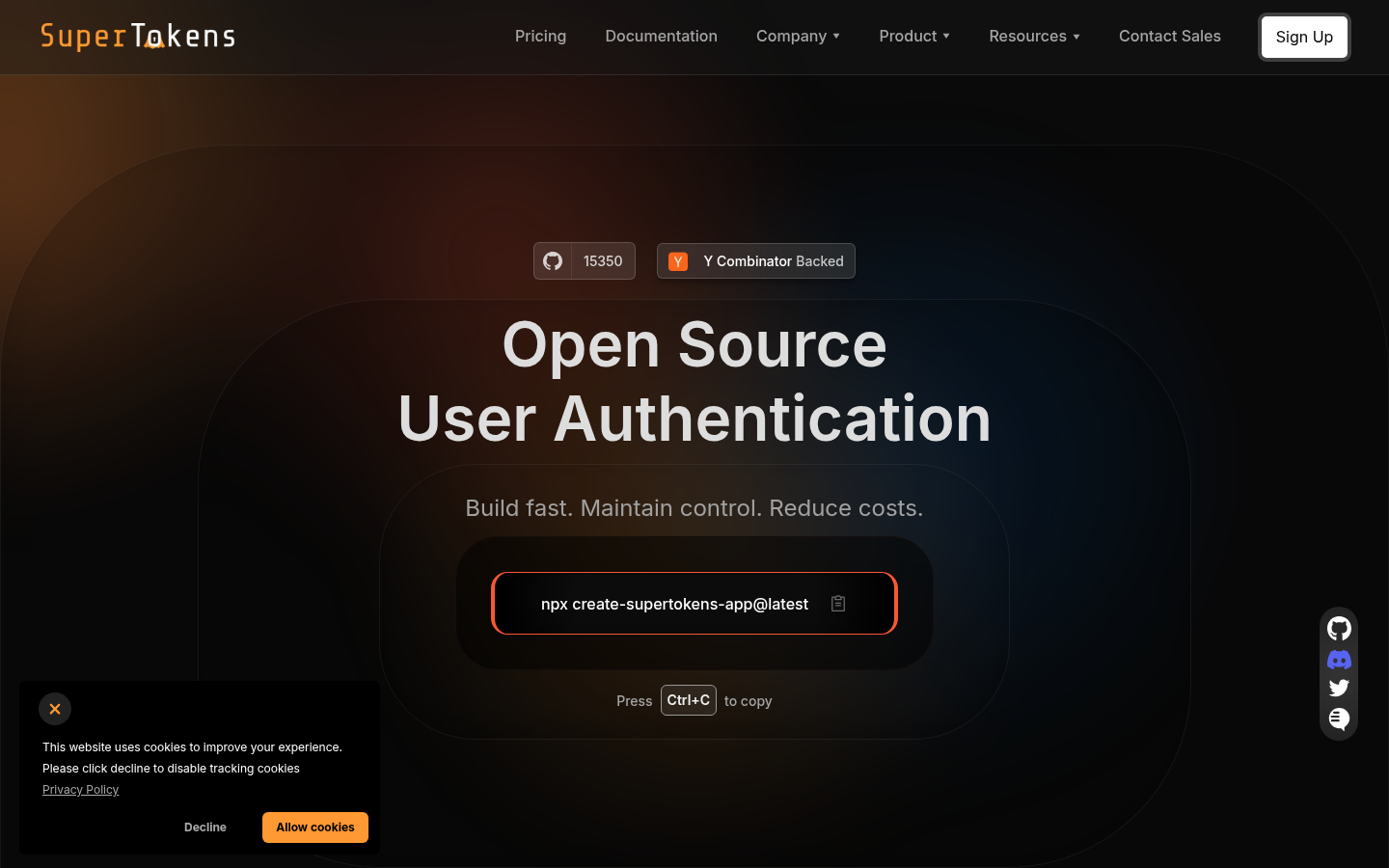Dismiss cookie banner with the X icon
This screenshot has height=868, width=1389.
pos(55,709)
